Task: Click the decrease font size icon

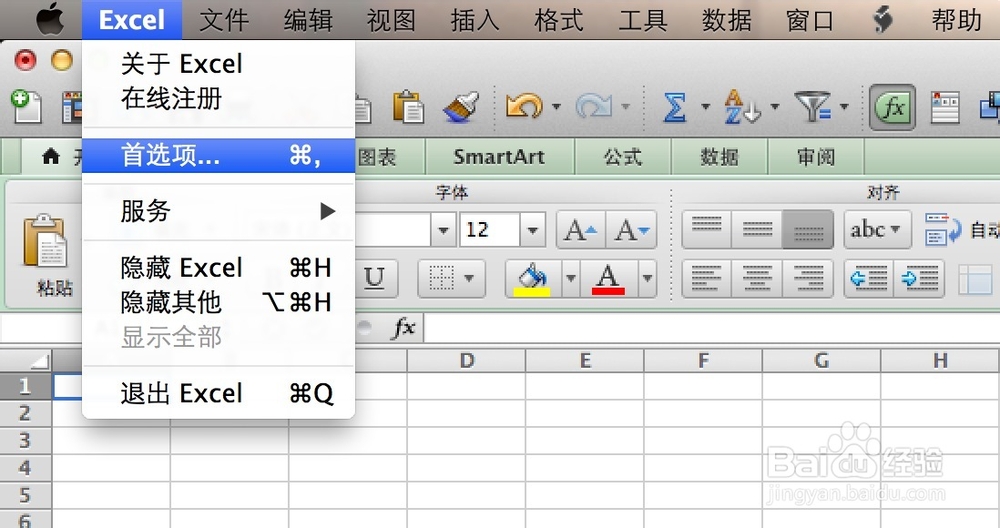Action: pos(631,230)
